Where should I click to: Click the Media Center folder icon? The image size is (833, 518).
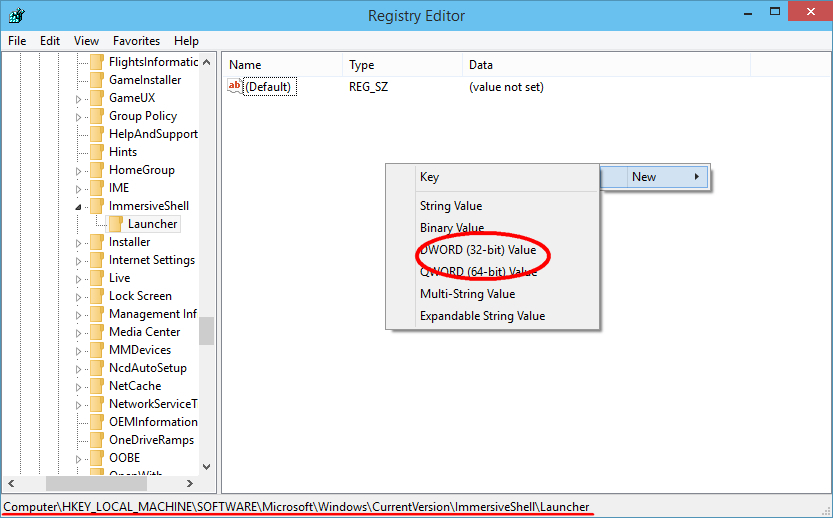97,332
